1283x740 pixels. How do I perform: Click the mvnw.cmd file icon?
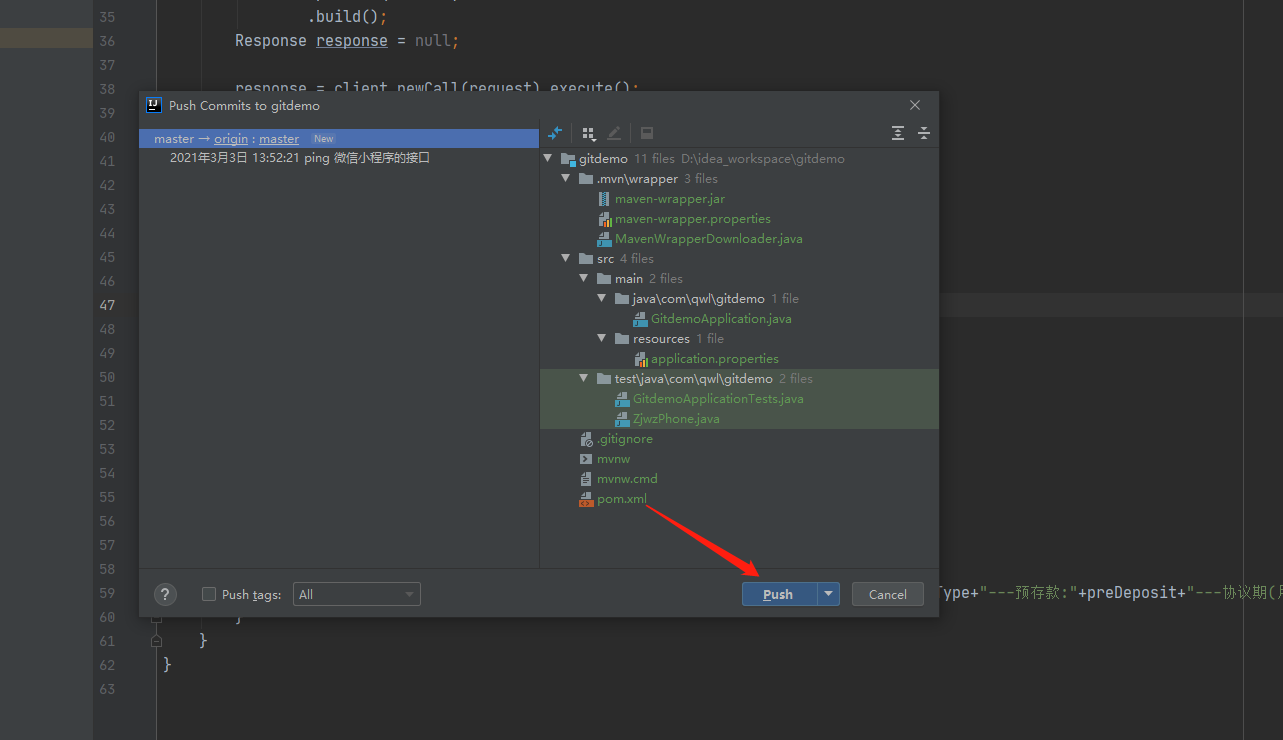tap(586, 479)
